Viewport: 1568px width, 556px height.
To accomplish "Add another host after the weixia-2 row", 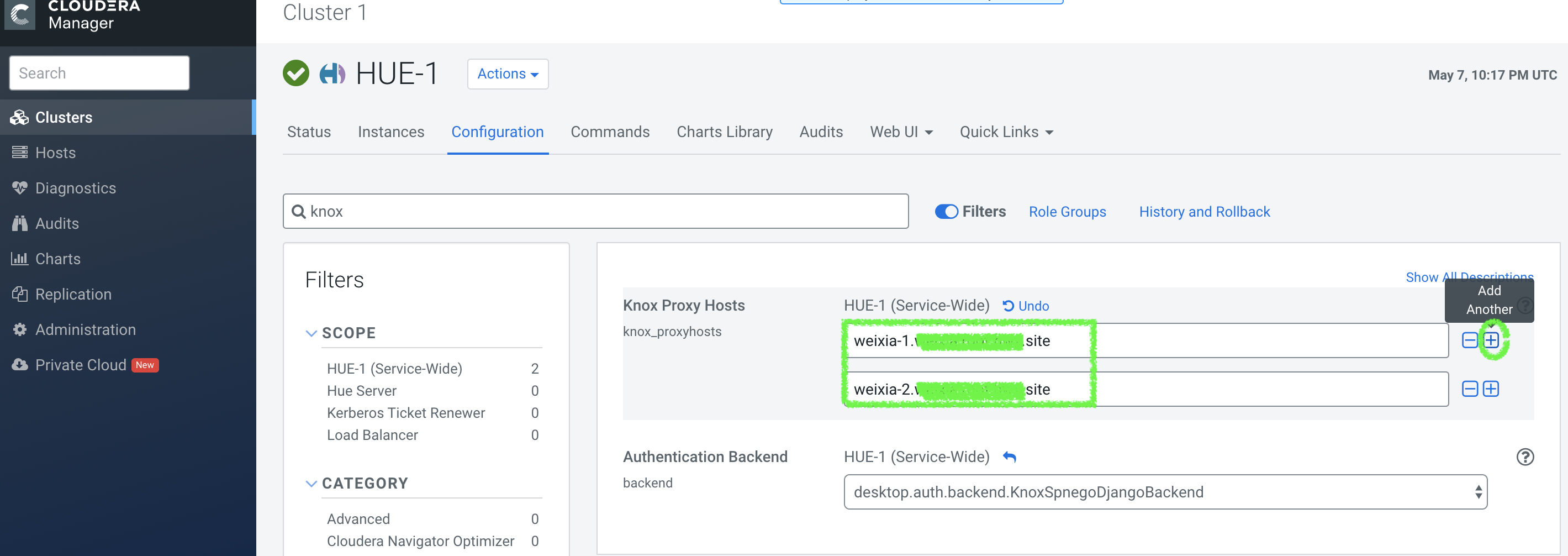I will point(1491,389).
